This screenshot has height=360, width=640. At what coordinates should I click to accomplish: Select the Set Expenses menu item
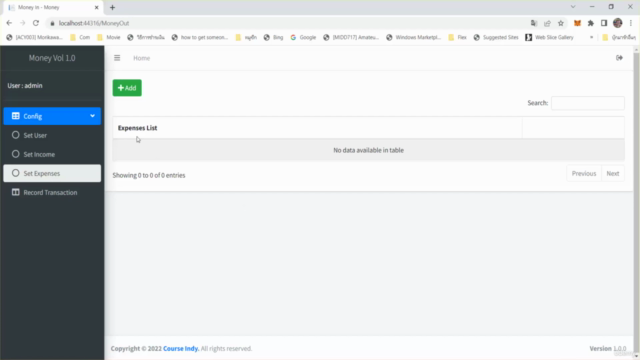pyautogui.click(x=52, y=173)
